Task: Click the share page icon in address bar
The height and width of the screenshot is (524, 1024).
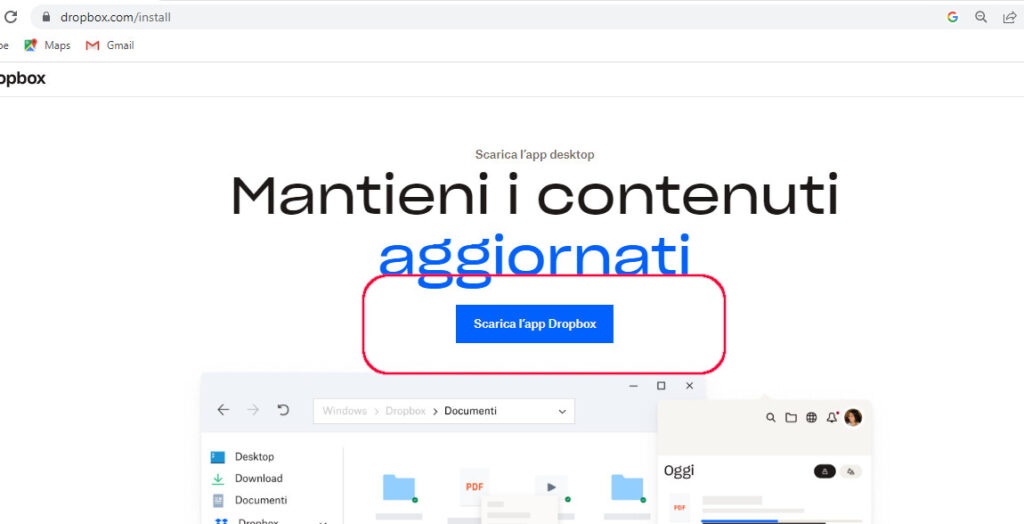Action: pos(1010,17)
